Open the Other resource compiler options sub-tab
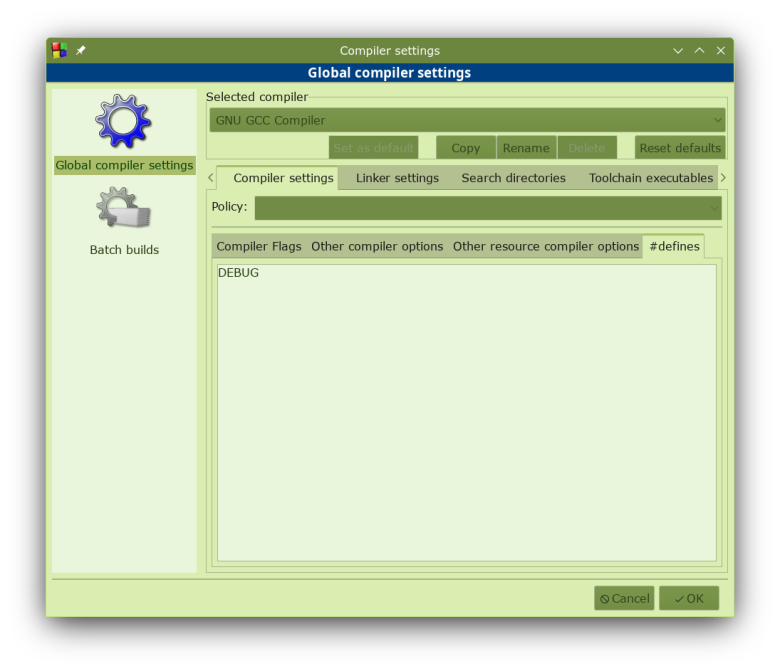The height and width of the screenshot is (671, 780). (546, 247)
